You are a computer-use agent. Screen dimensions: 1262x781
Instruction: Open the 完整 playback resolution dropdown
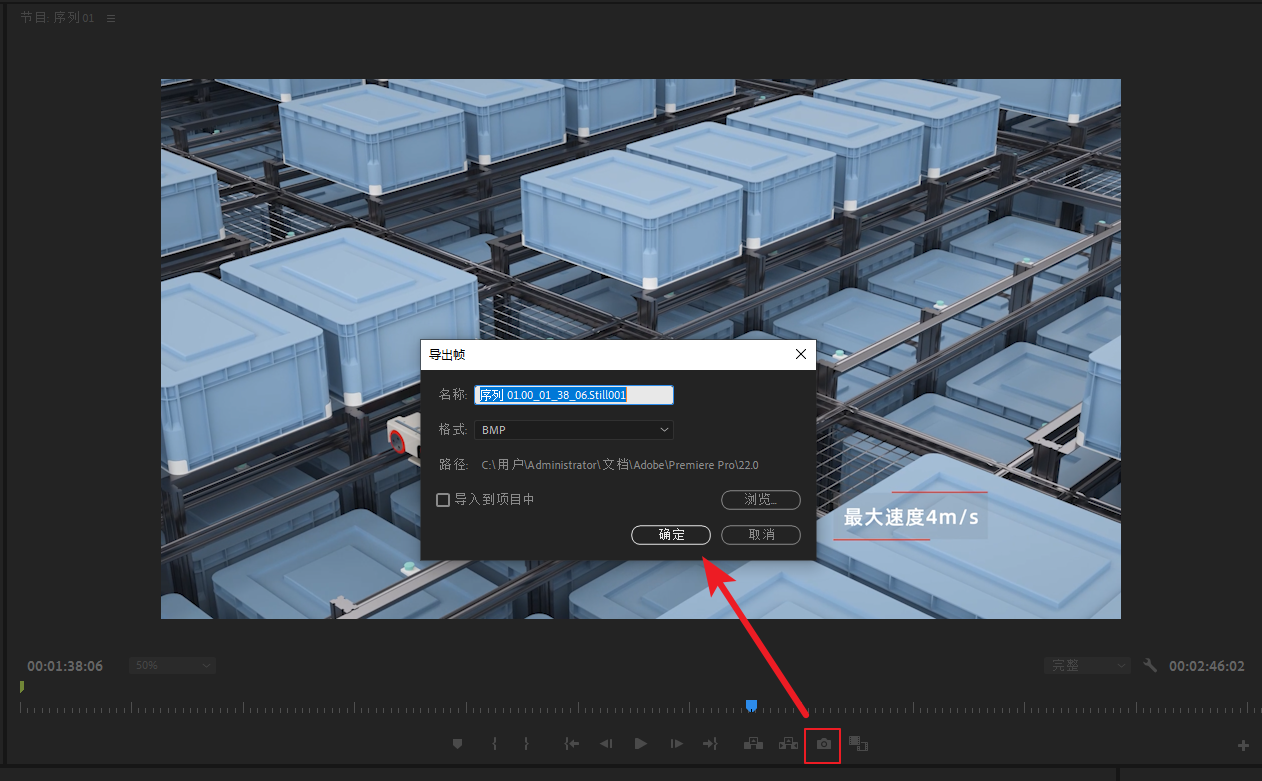pos(1086,666)
